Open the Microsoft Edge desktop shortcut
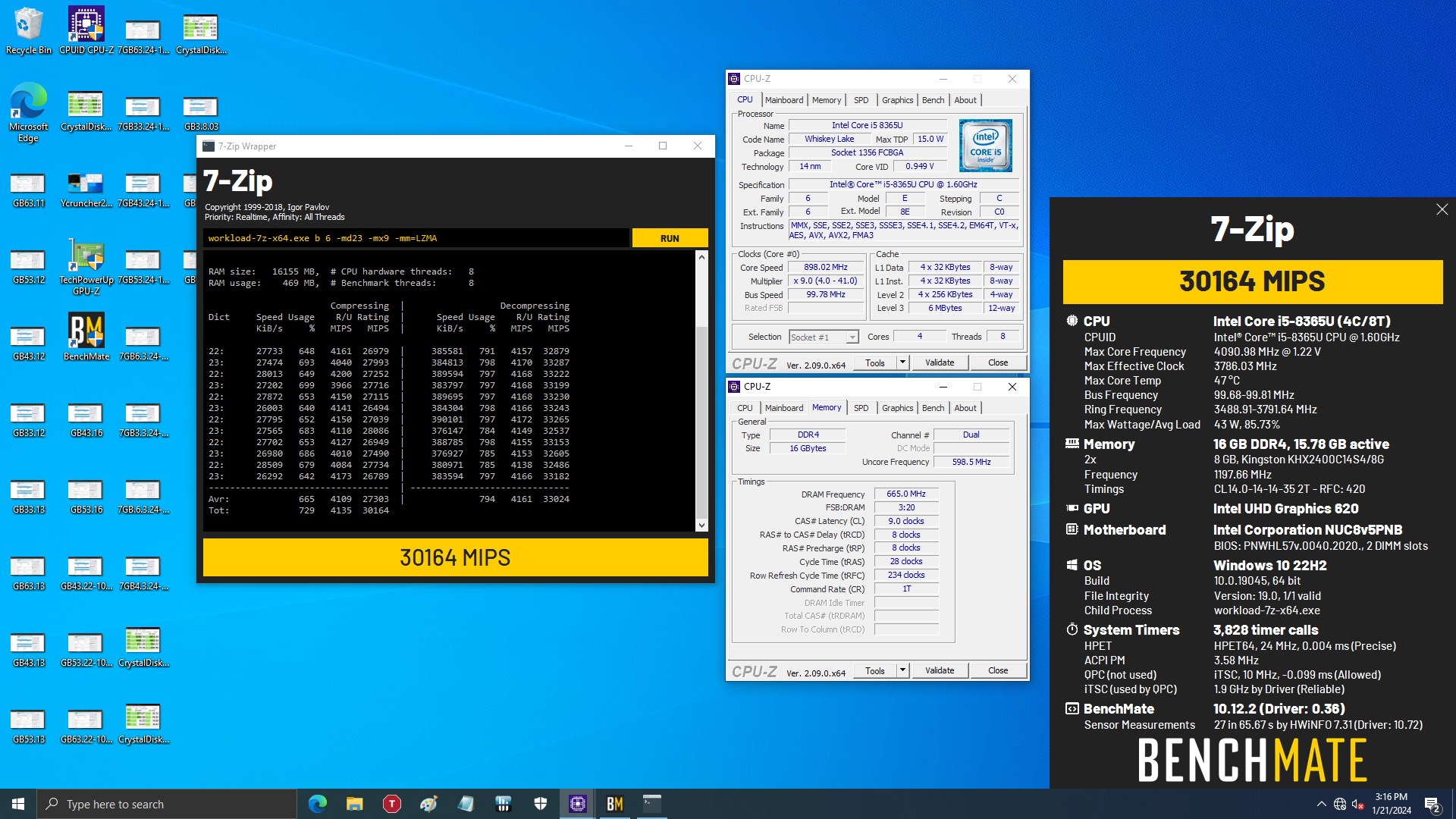Image resolution: width=1456 pixels, height=819 pixels. pos(28,112)
